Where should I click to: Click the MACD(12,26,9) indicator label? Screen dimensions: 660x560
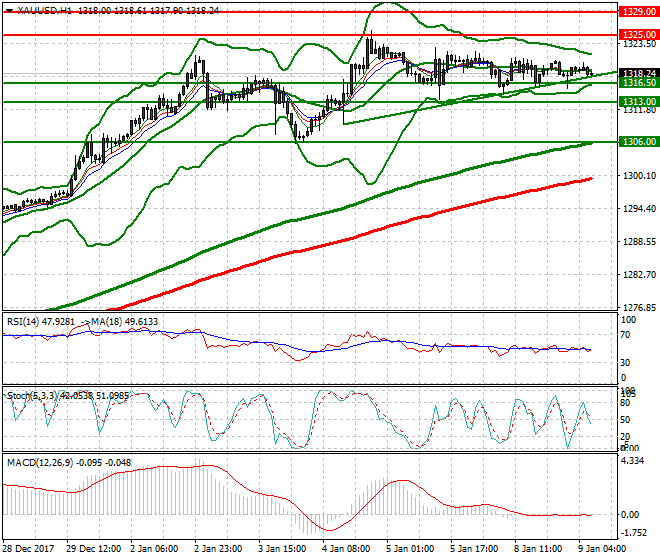(x=38, y=463)
